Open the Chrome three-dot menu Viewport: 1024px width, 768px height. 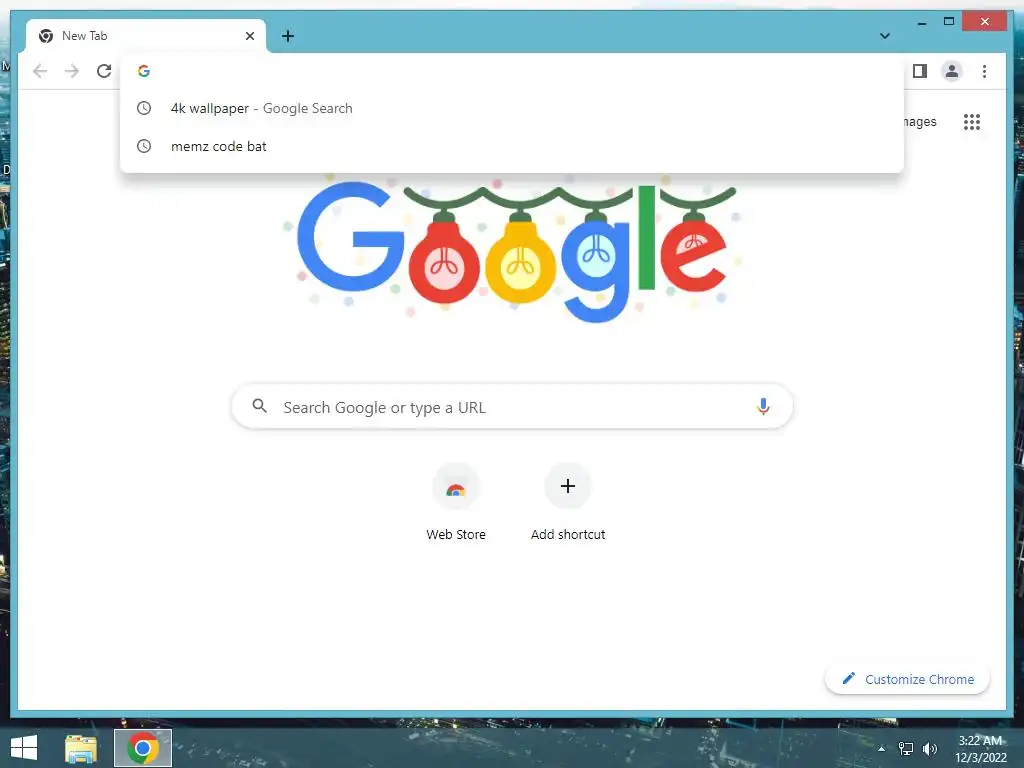point(984,71)
